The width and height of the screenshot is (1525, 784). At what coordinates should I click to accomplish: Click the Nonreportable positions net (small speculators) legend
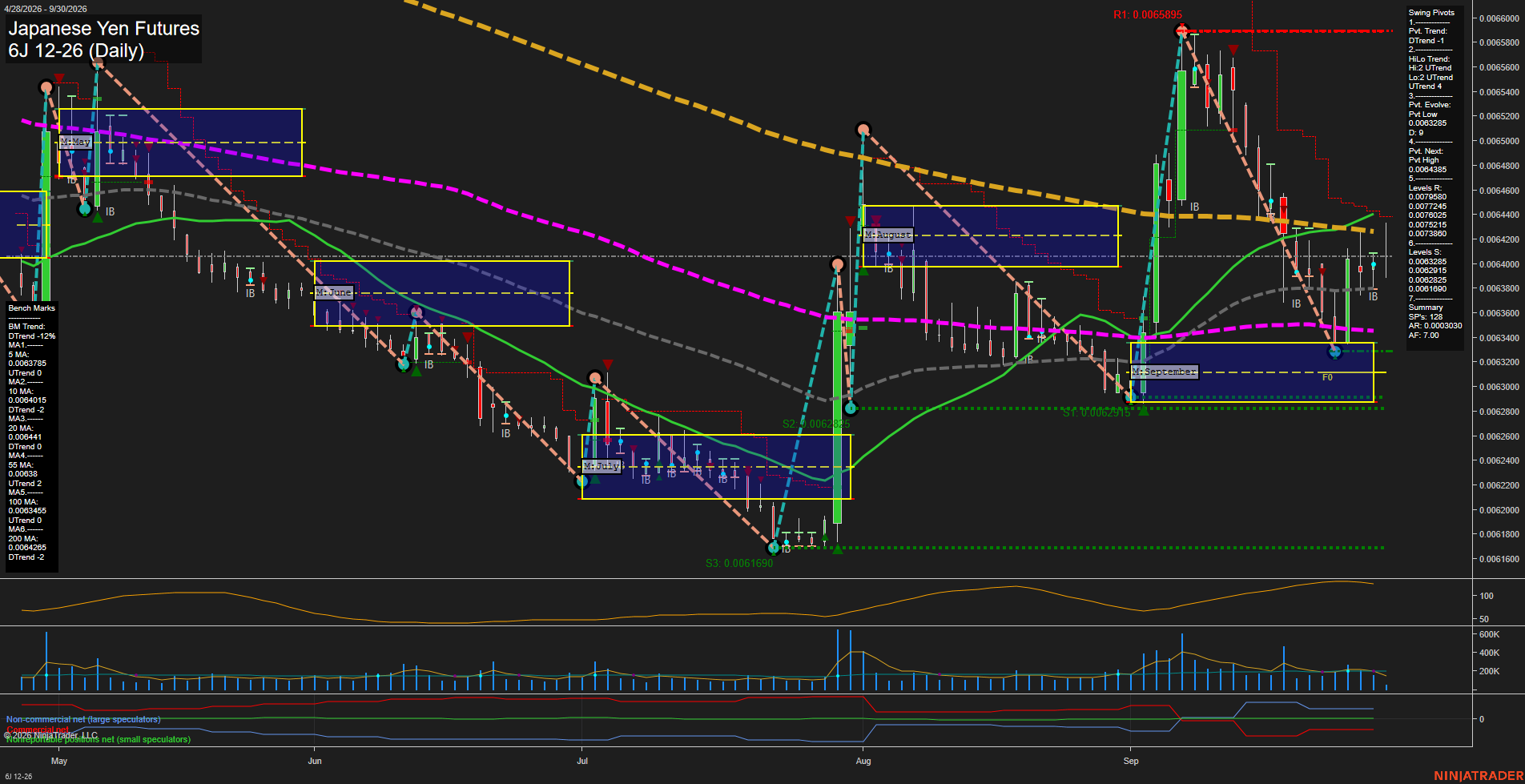tap(99, 740)
